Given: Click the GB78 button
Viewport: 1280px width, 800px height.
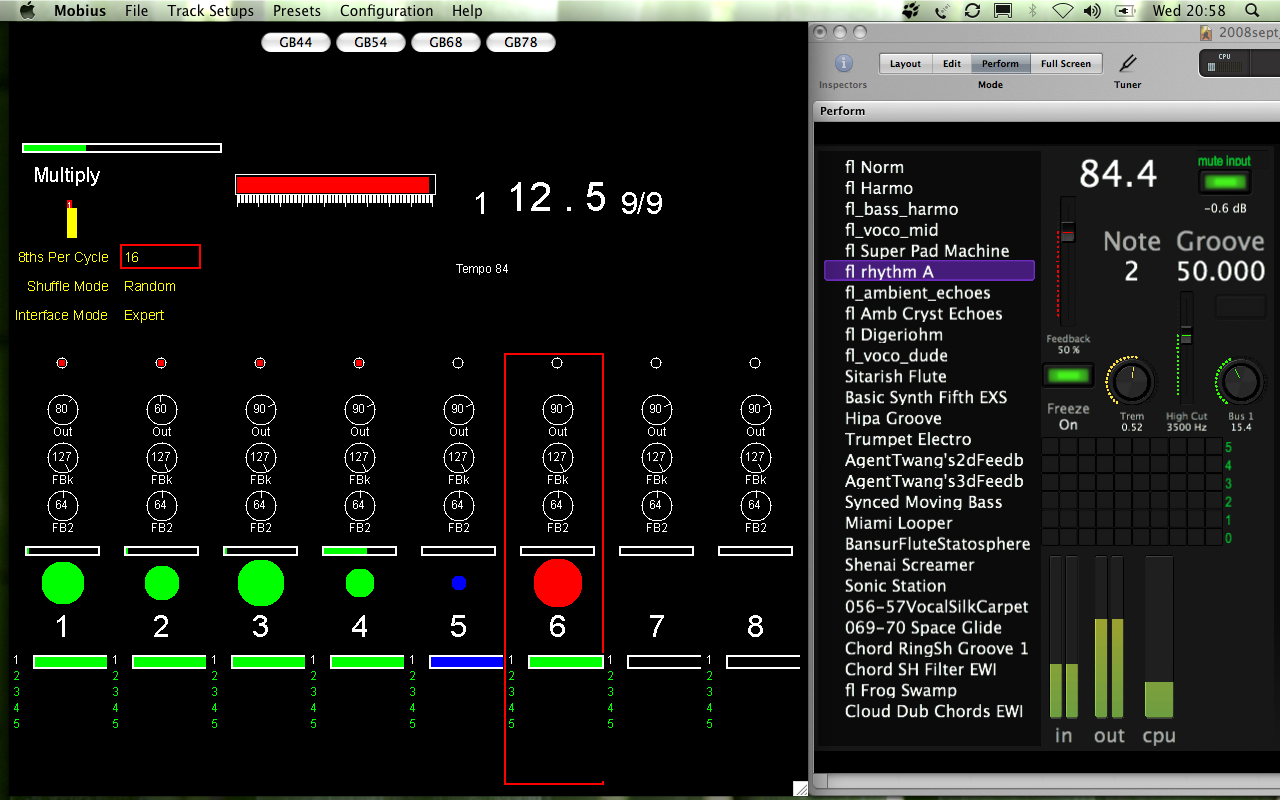Looking at the screenshot, I should pyautogui.click(x=520, y=42).
